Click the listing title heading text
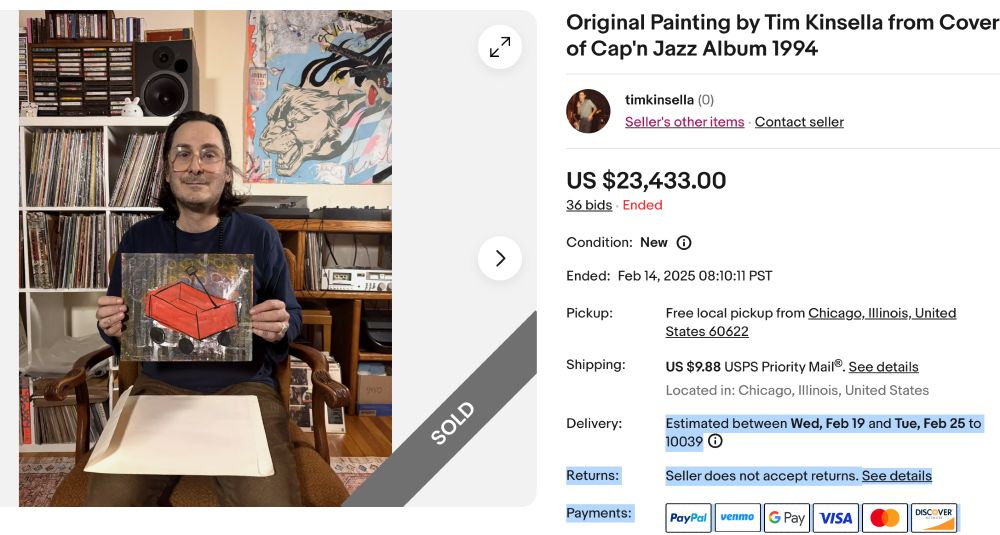Image resolution: width=1000 pixels, height=535 pixels. [782, 35]
